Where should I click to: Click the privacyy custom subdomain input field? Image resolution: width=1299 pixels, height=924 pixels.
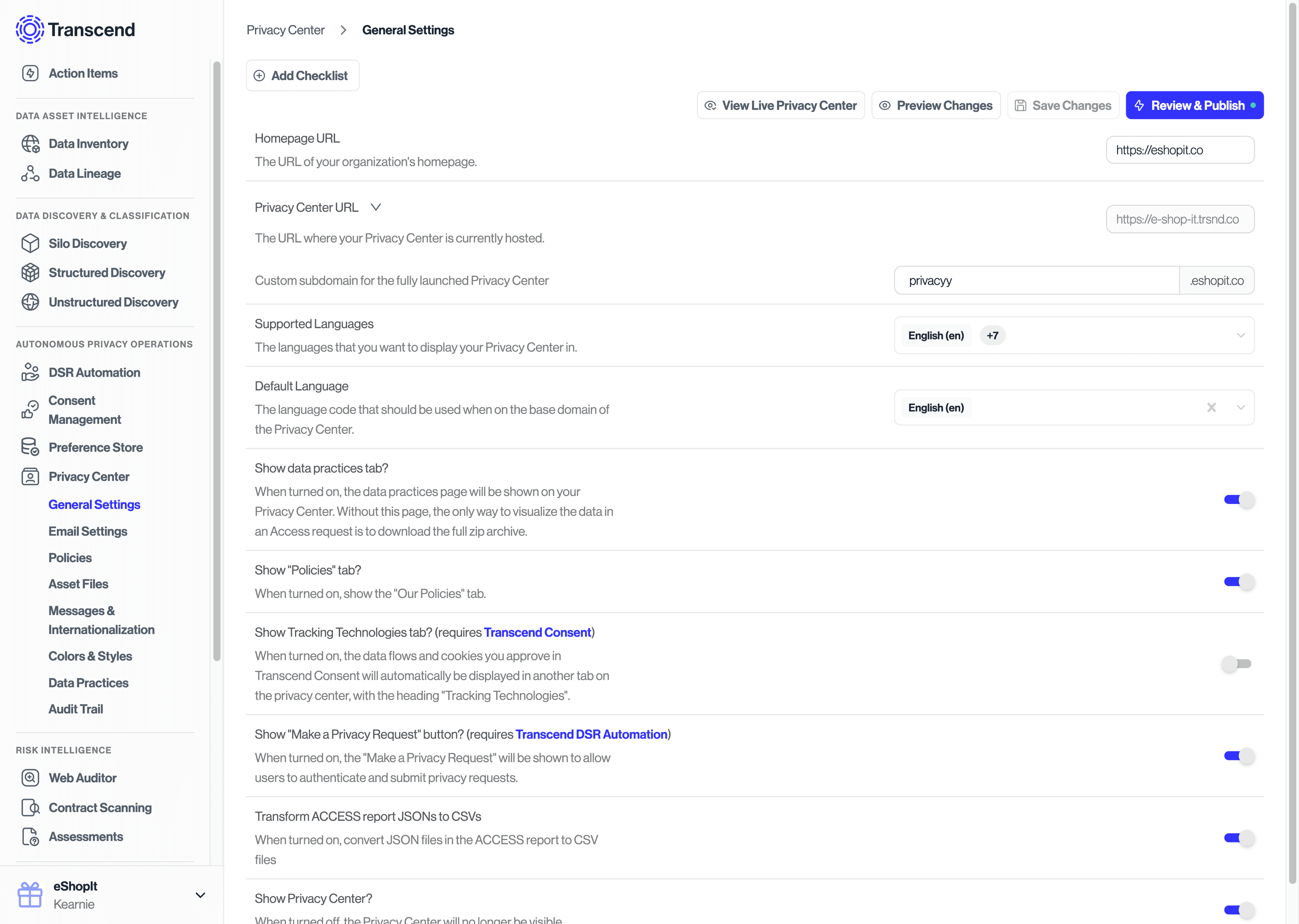coord(1035,280)
